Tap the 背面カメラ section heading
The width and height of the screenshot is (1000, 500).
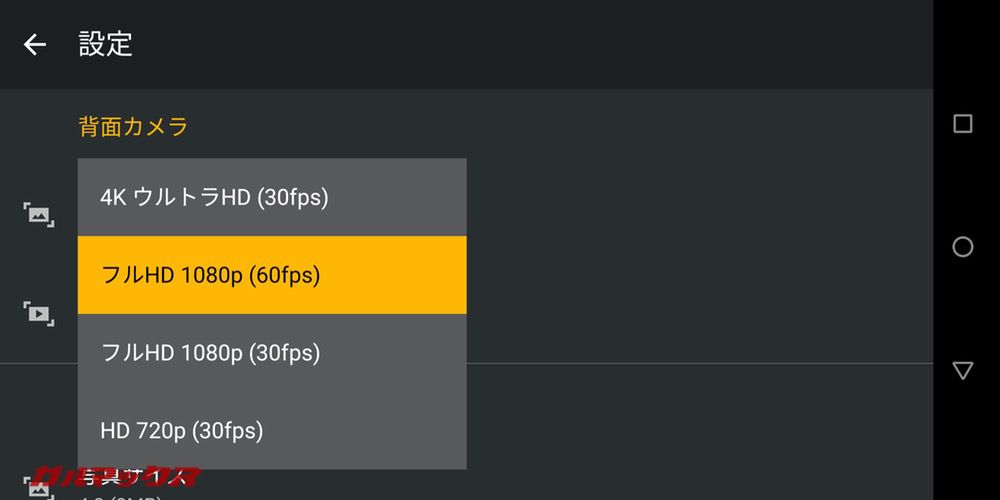133,126
